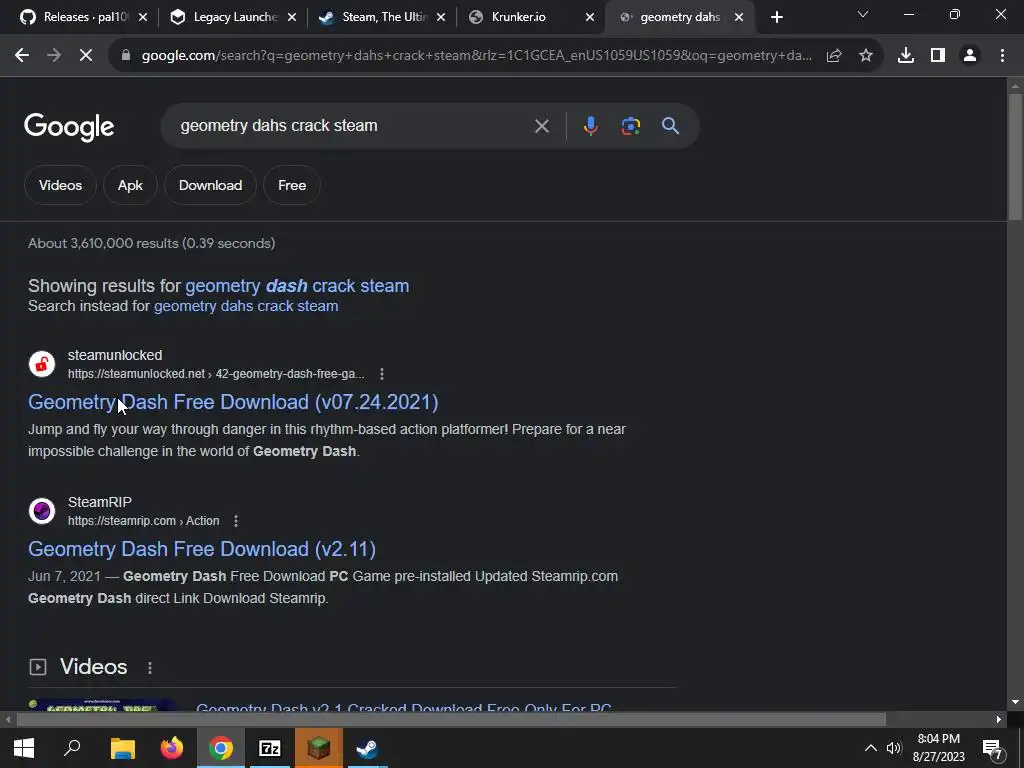Screen dimensions: 1024x768
Task: Open the tab search dropdown arrow
Action: tap(863, 14)
